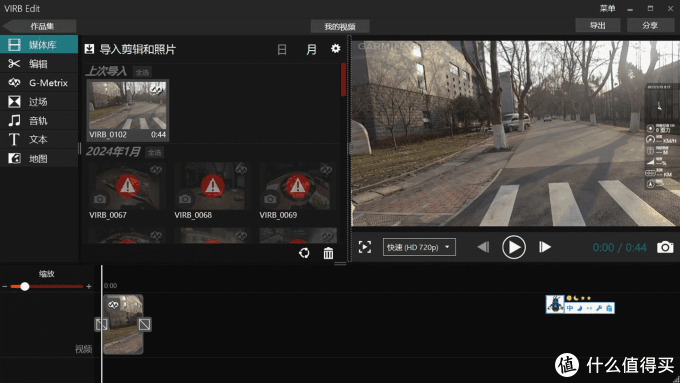Screen dimensions: 680x383
Task: Group media by day (日)
Action: 282,49
